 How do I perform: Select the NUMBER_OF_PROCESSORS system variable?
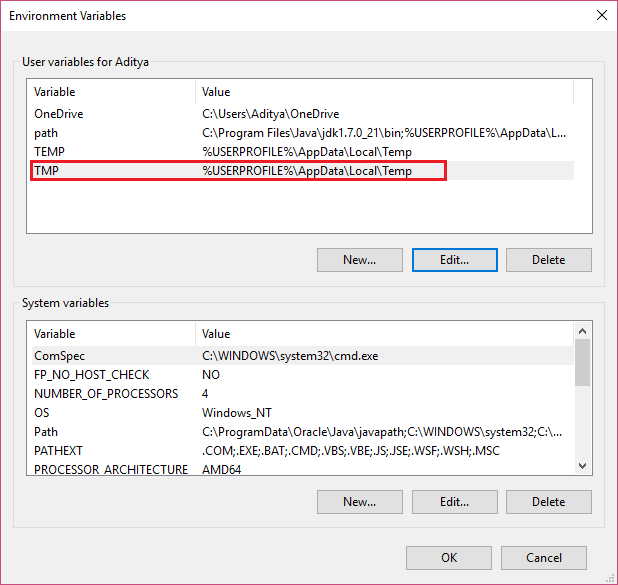(303, 393)
